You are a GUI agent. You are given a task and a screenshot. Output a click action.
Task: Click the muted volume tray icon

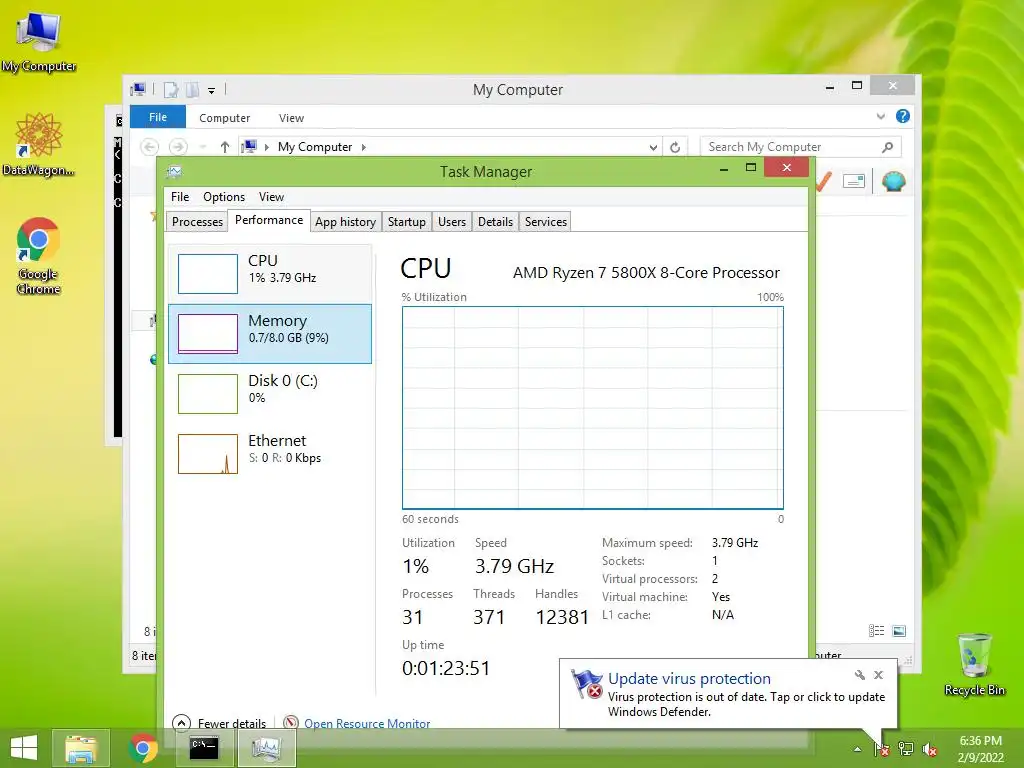[929, 749]
